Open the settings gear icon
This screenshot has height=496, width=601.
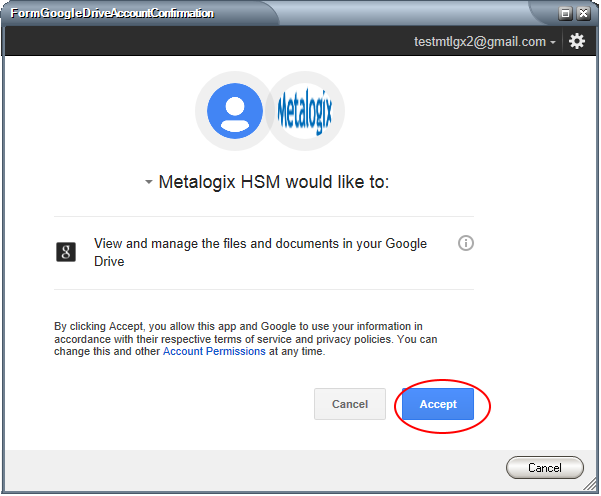click(x=578, y=41)
